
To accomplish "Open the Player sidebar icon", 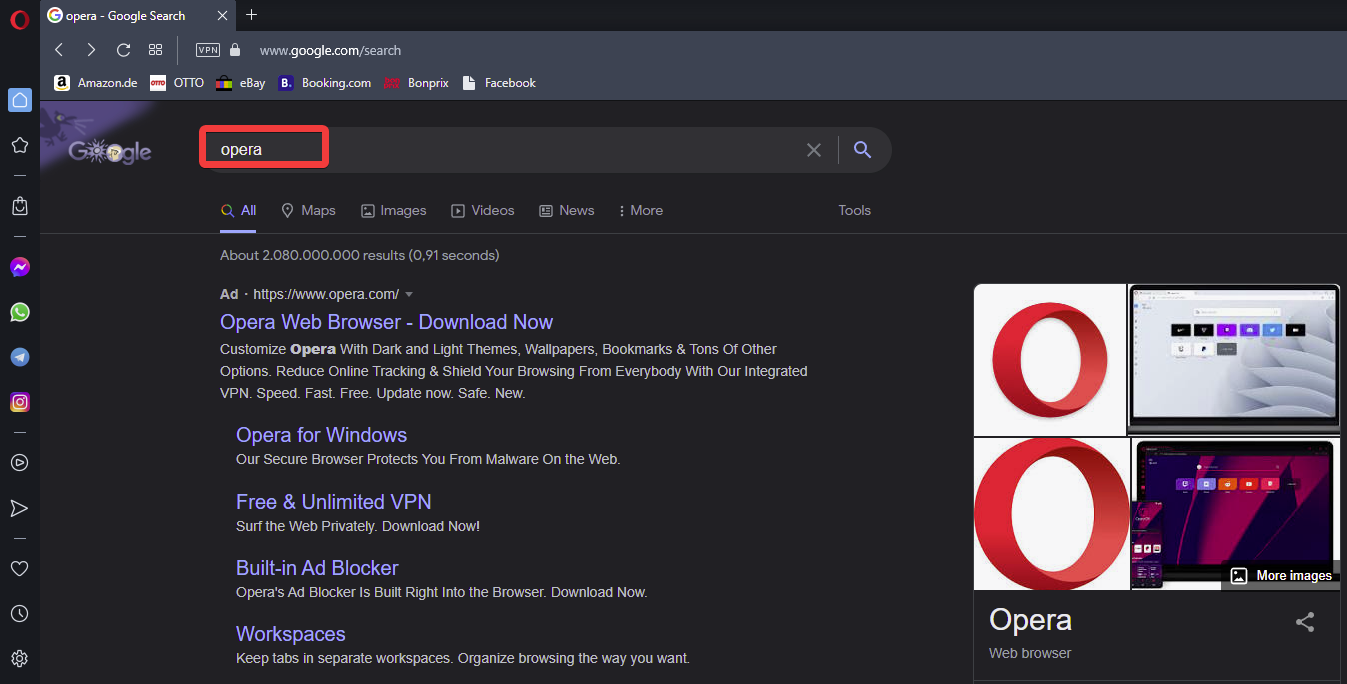I will click(x=19, y=463).
